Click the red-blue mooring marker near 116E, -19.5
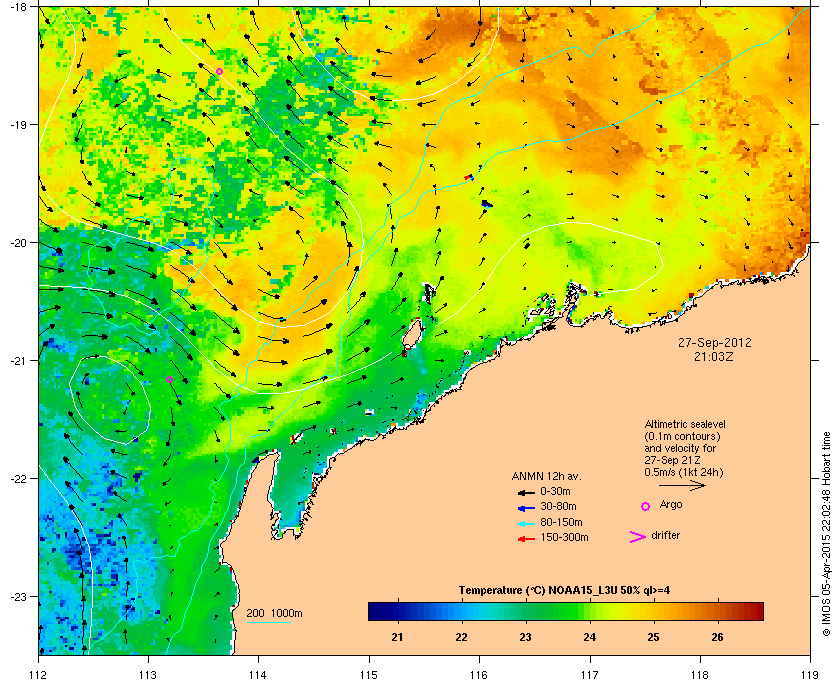Viewport: 840px width, 680px height. 469,177
